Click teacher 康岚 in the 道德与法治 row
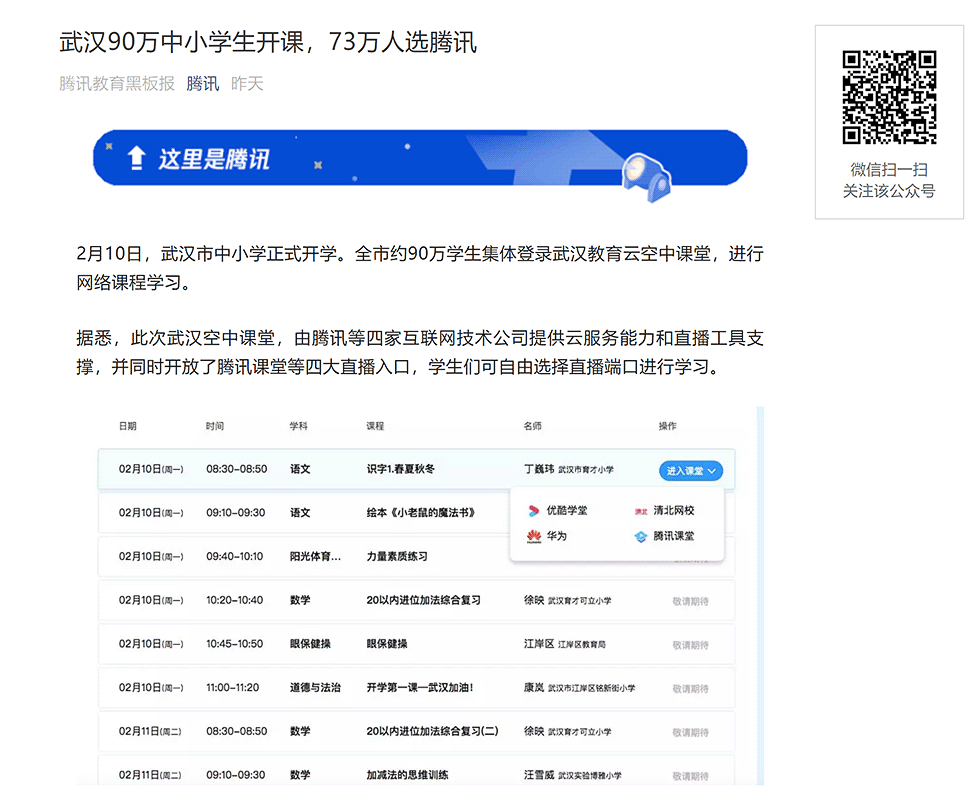The width and height of the screenshot is (980, 810). (579, 688)
